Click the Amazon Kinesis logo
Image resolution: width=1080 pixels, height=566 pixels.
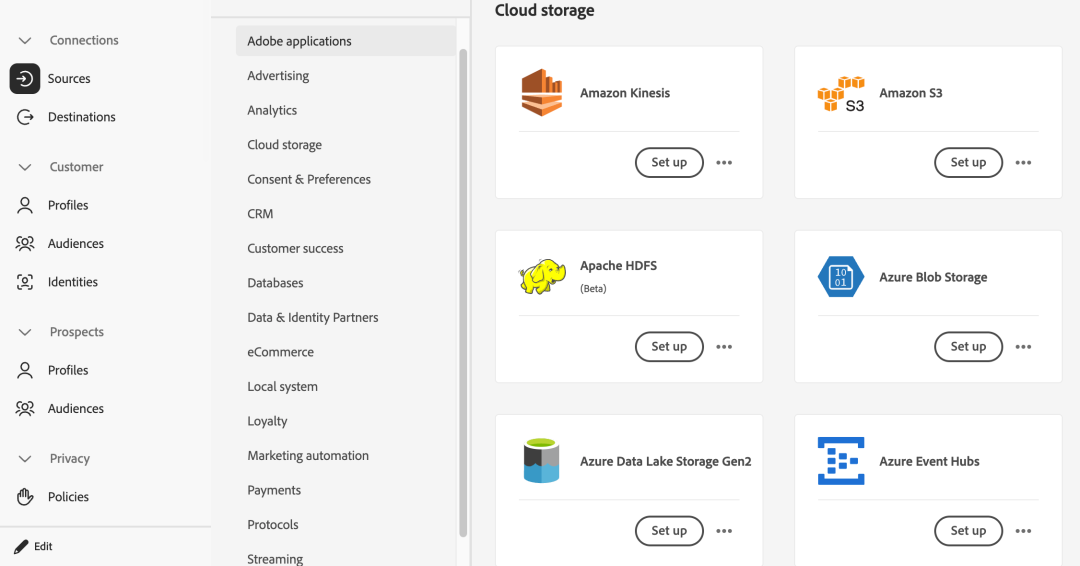point(542,93)
